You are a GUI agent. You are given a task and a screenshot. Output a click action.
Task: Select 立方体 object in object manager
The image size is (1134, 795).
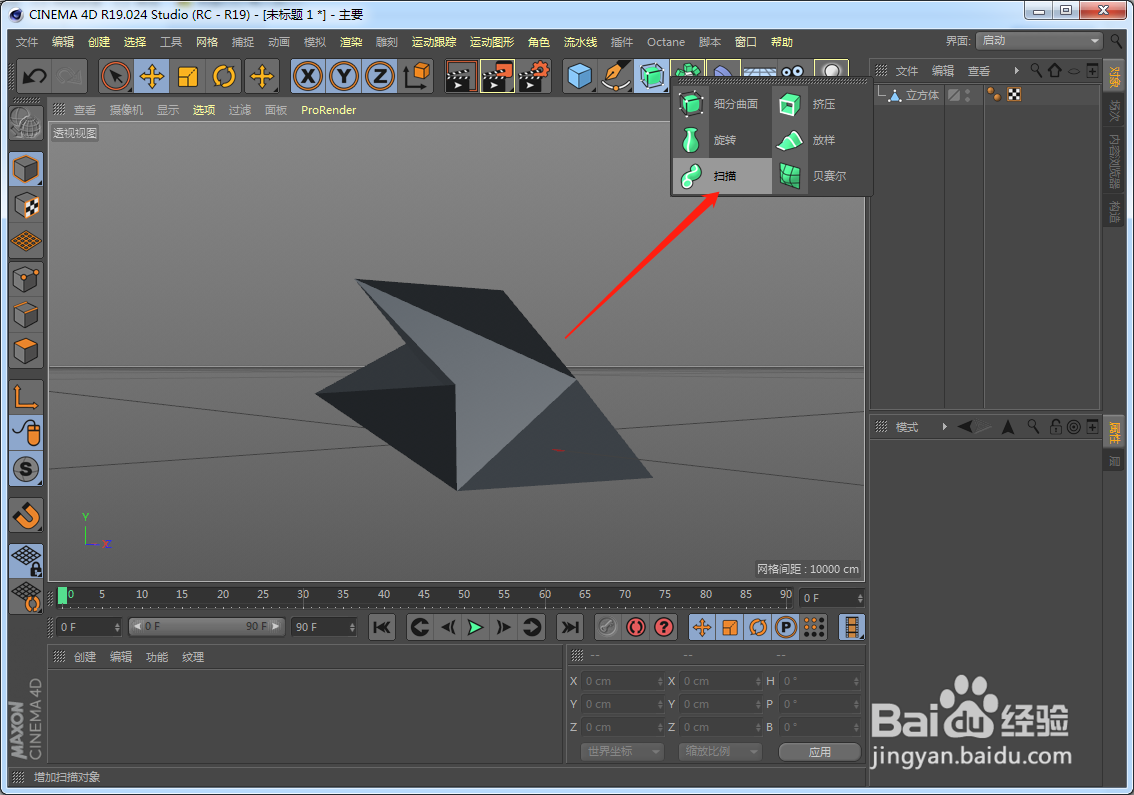pyautogui.click(x=922, y=95)
